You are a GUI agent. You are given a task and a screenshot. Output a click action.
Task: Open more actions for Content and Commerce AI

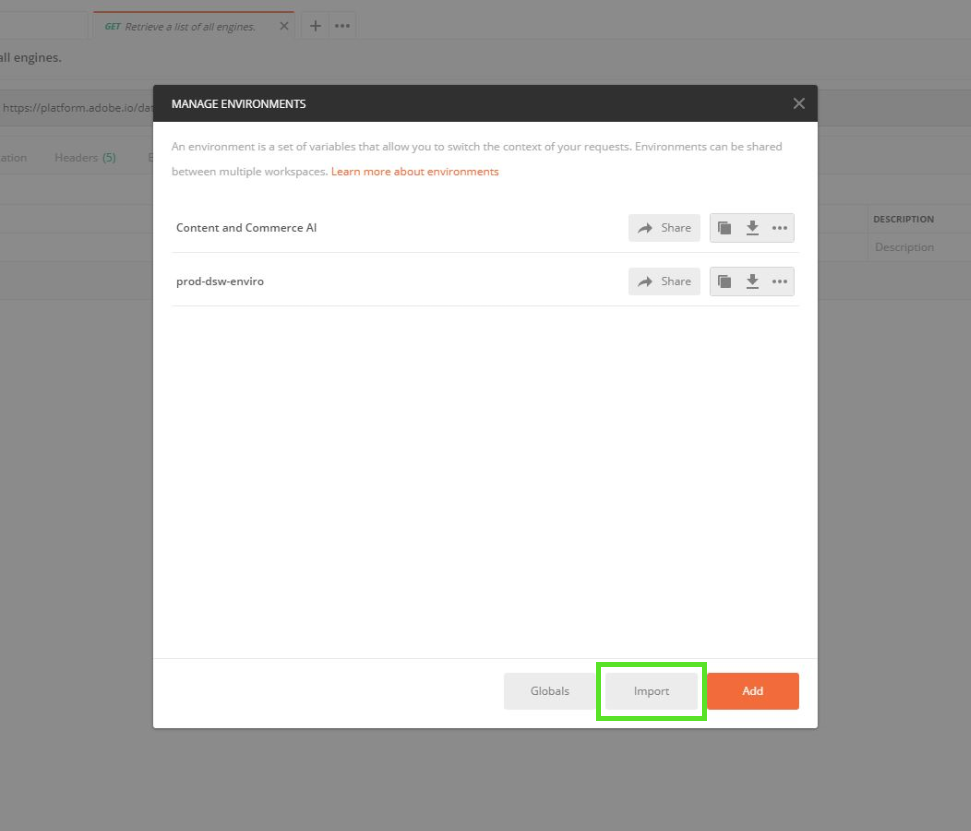click(x=780, y=228)
